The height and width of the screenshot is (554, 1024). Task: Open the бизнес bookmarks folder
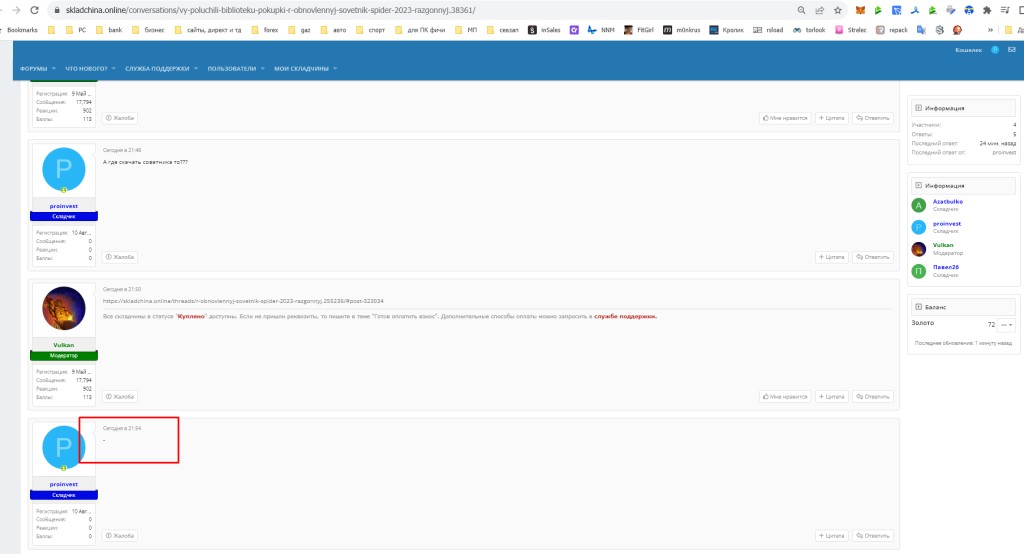coord(148,30)
